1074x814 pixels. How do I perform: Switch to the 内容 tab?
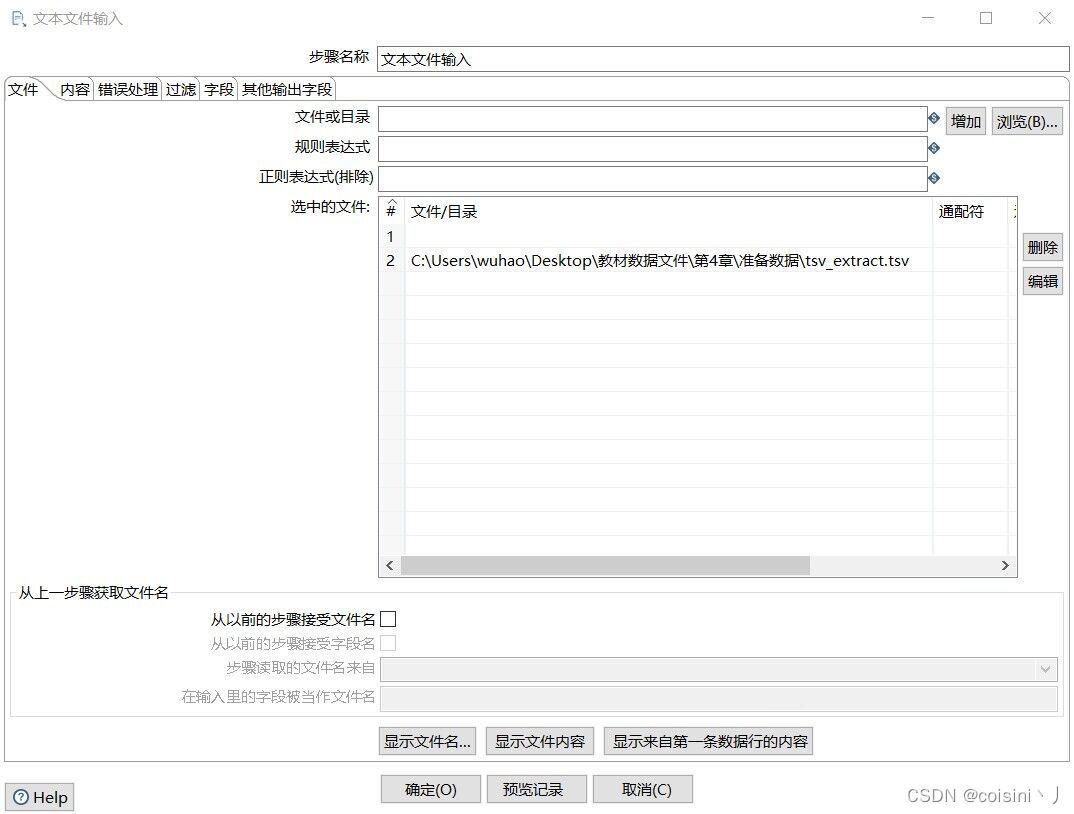pos(72,89)
